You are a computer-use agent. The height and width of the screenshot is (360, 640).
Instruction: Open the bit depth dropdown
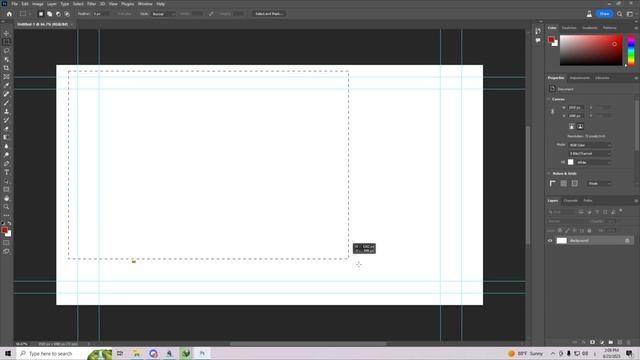[x=590, y=153]
